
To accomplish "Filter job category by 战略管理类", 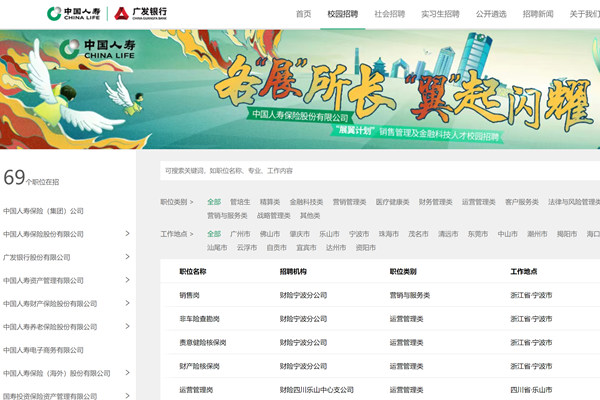I will (x=274, y=216).
